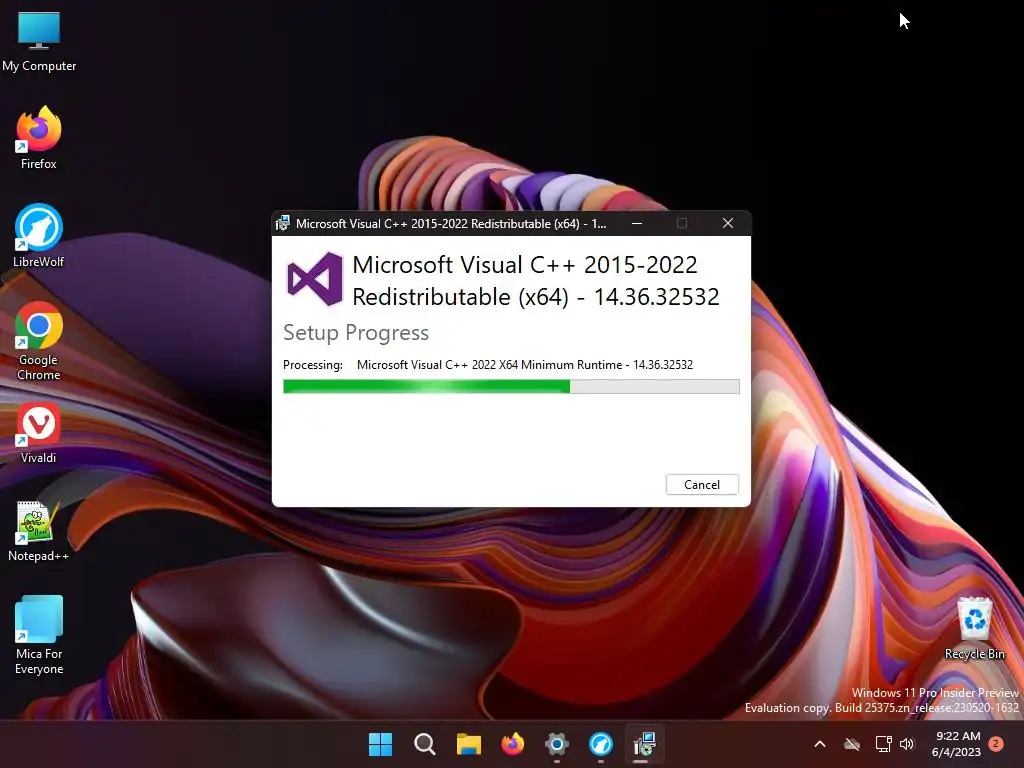Click the installer title bar icon
Screen dimensions: 1024x768
pos(282,223)
